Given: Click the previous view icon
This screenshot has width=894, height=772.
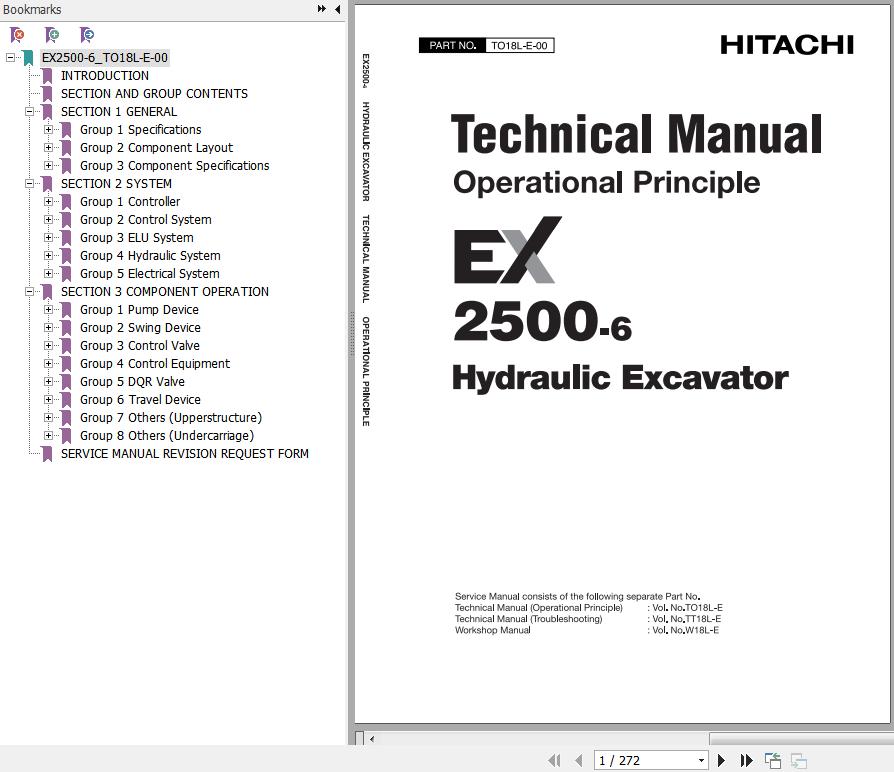Looking at the screenshot, I should click(773, 761).
